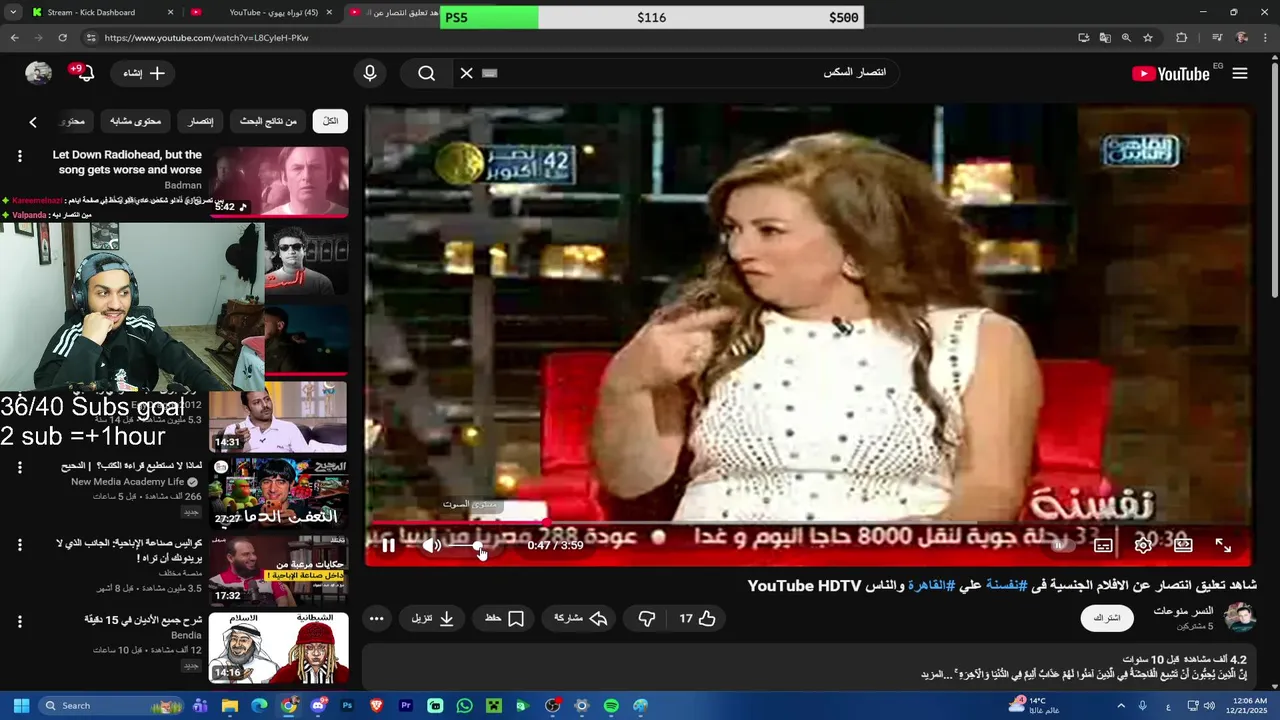Click the YouTube search input field
1280x720 pixels.
click(x=690, y=73)
